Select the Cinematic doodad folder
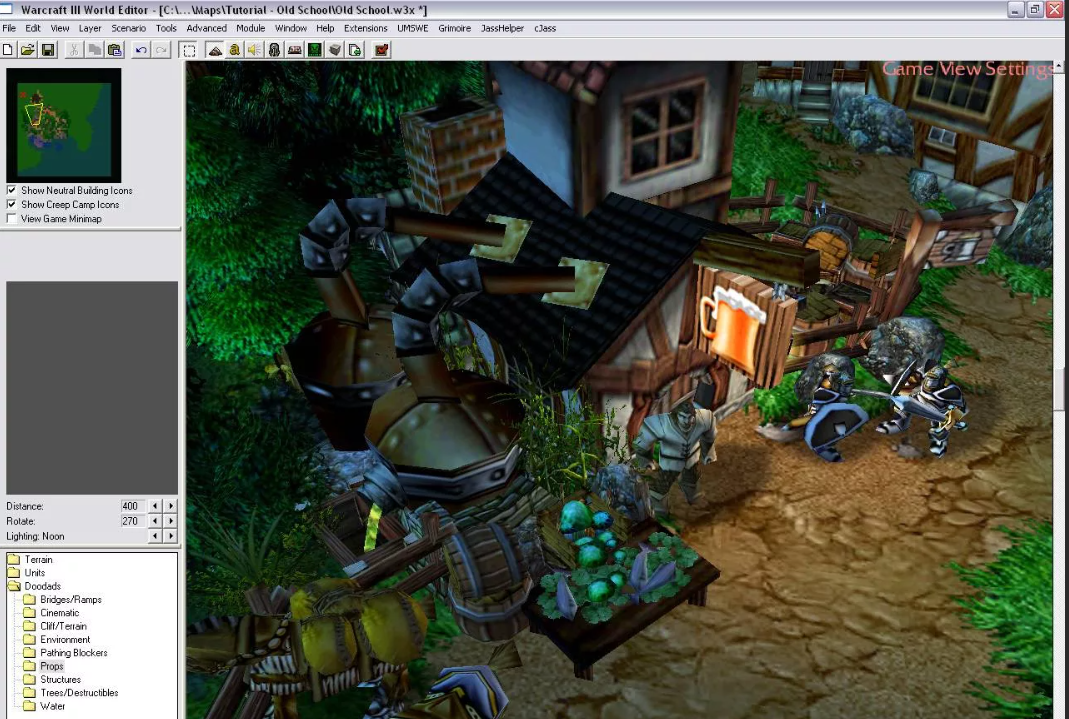1069x719 pixels. [59, 613]
